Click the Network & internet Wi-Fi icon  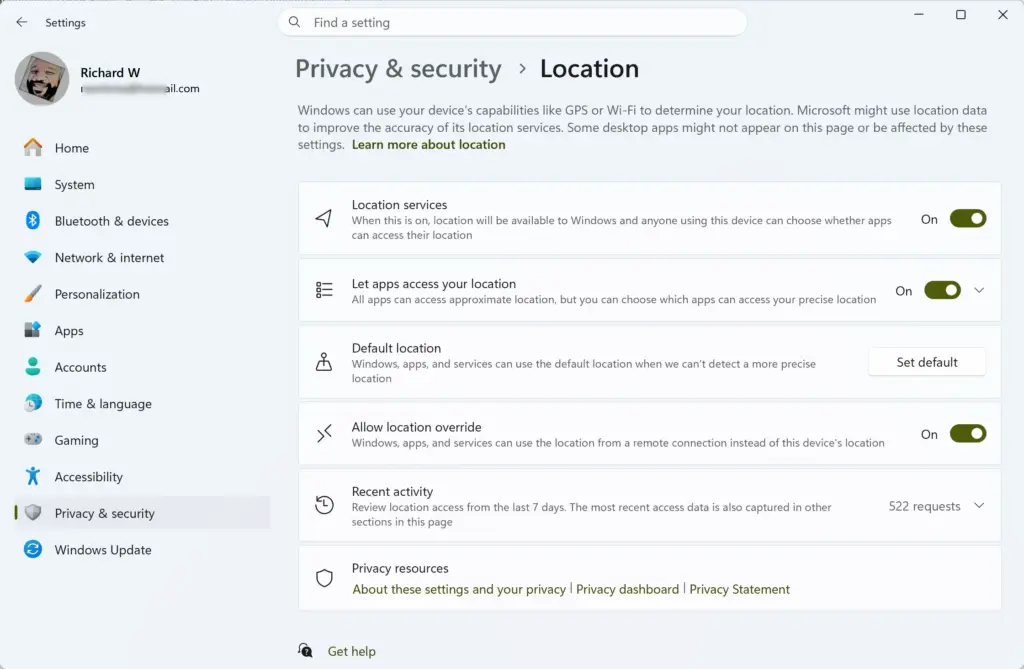click(x=33, y=257)
